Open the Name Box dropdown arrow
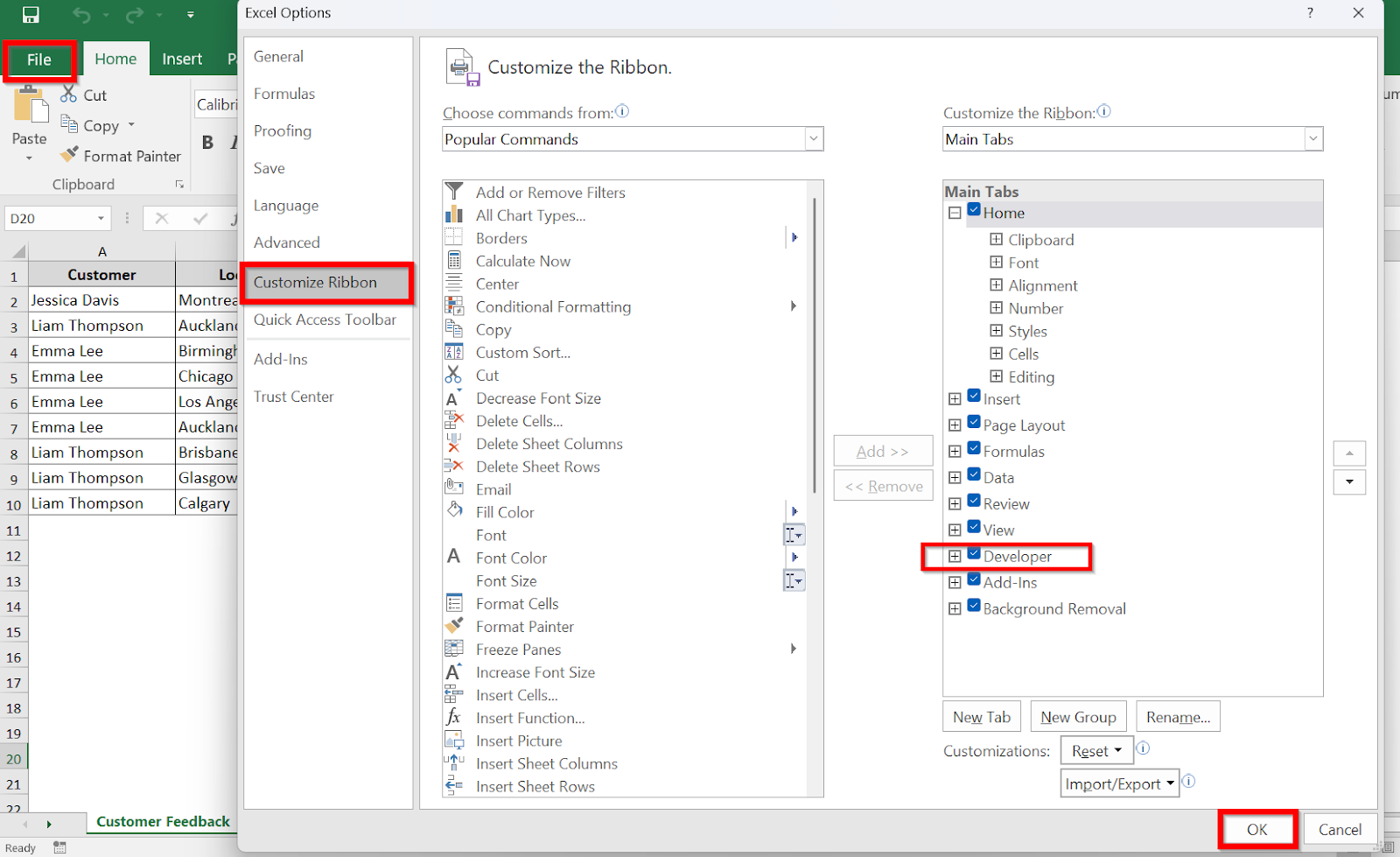 (x=101, y=219)
